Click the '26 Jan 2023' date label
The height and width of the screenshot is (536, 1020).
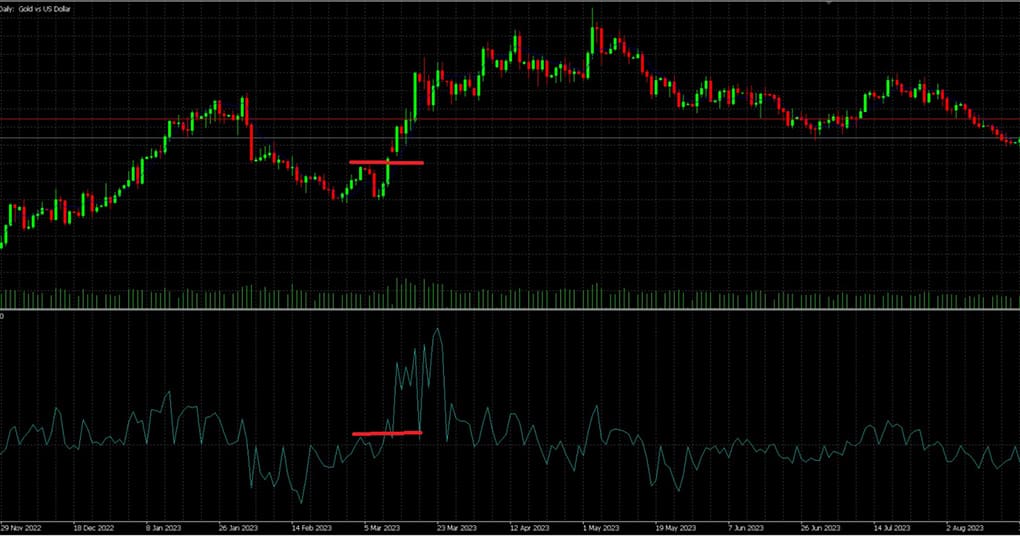238,528
